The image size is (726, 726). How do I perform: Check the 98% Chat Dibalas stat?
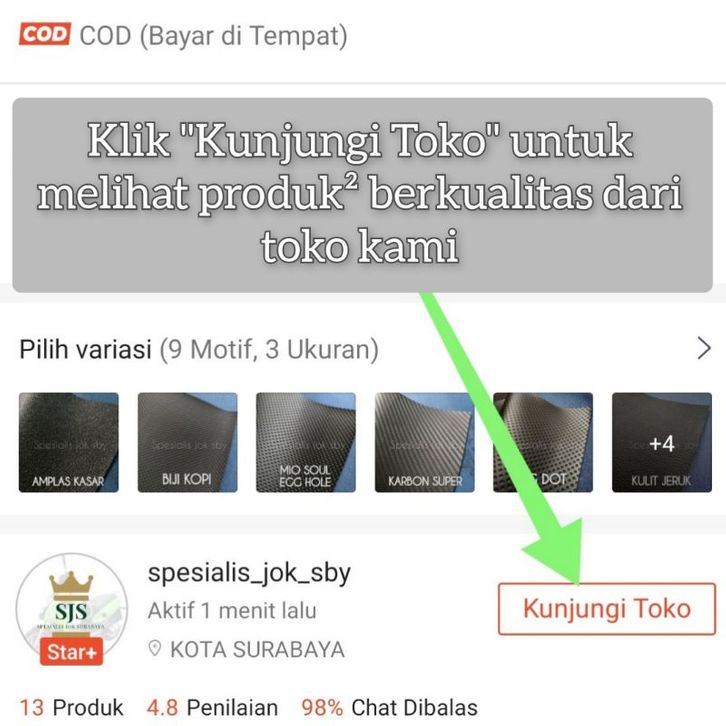(389, 707)
